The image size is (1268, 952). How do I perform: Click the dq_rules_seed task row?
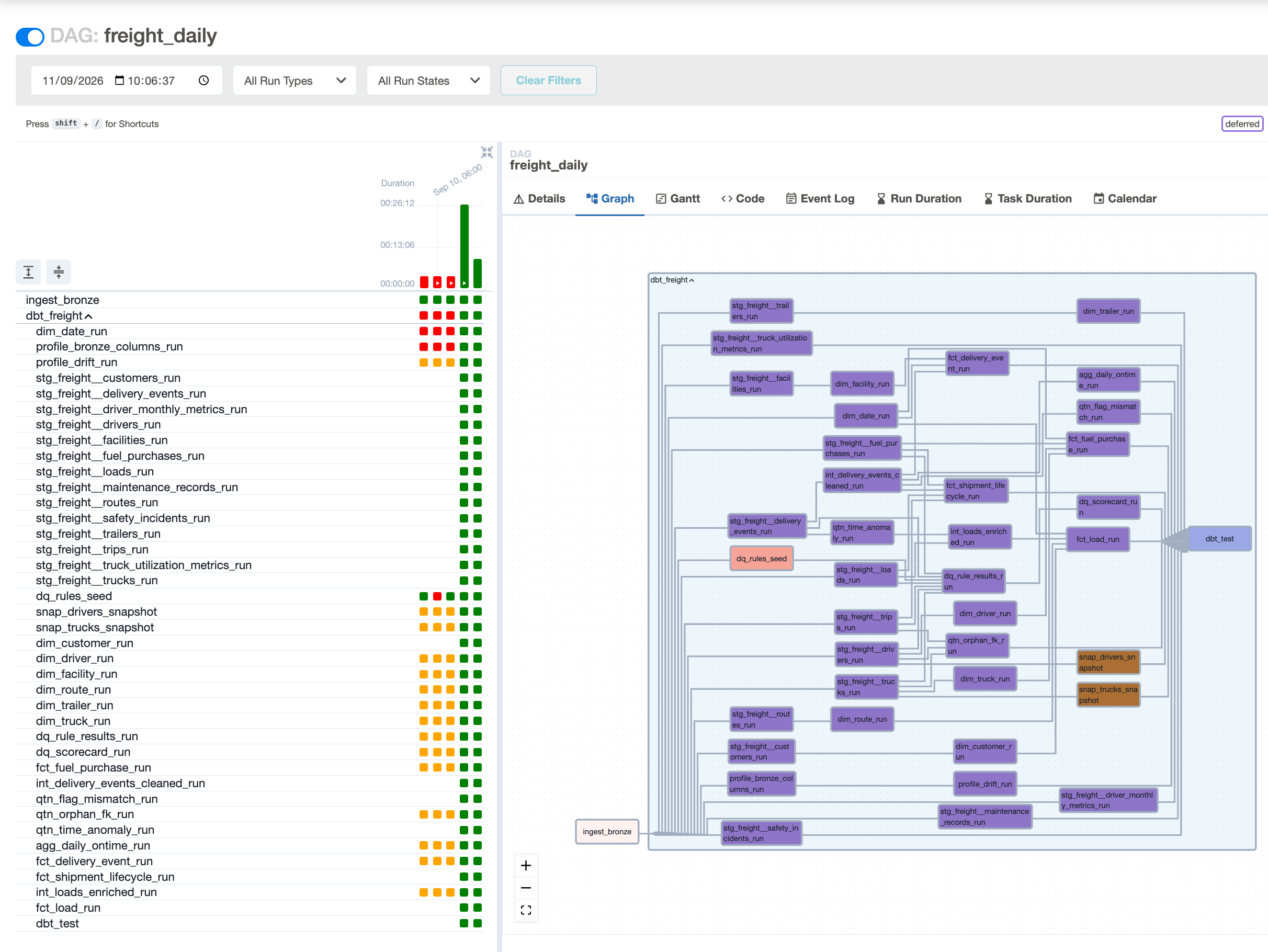pos(250,596)
